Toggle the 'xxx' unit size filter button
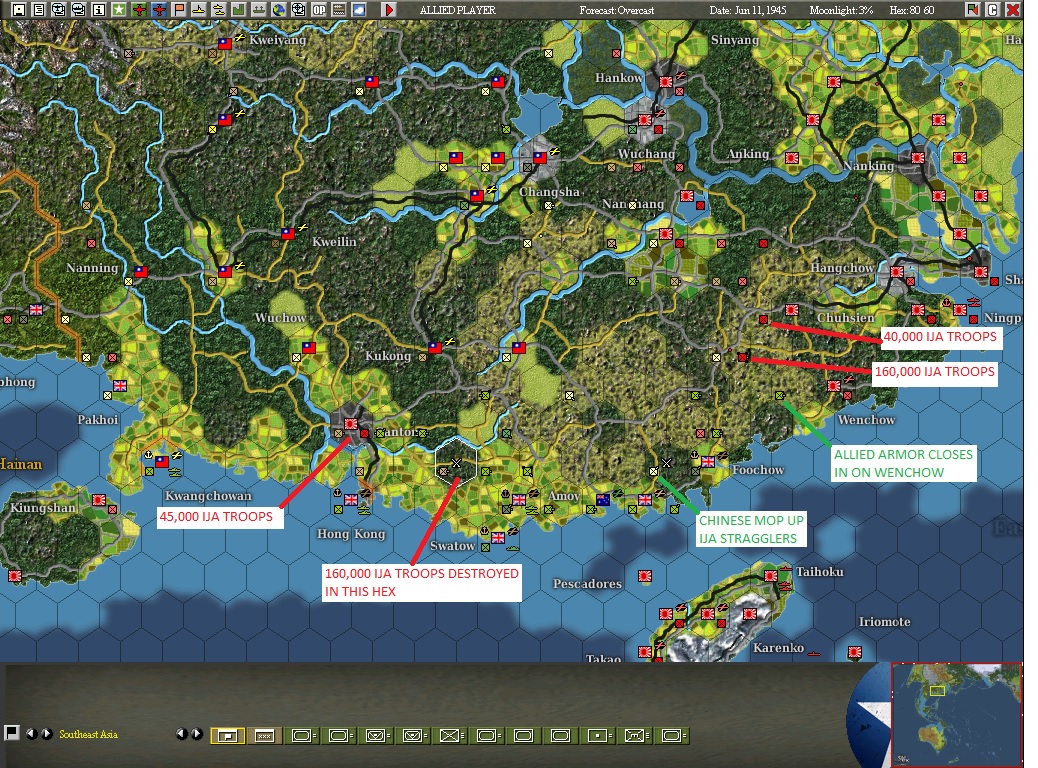1038x768 pixels. [264, 736]
